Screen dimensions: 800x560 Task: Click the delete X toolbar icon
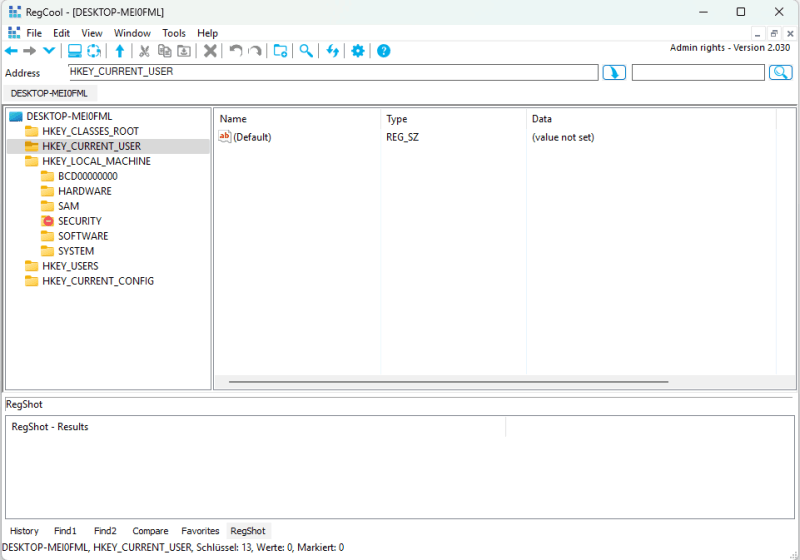click(210, 51)
